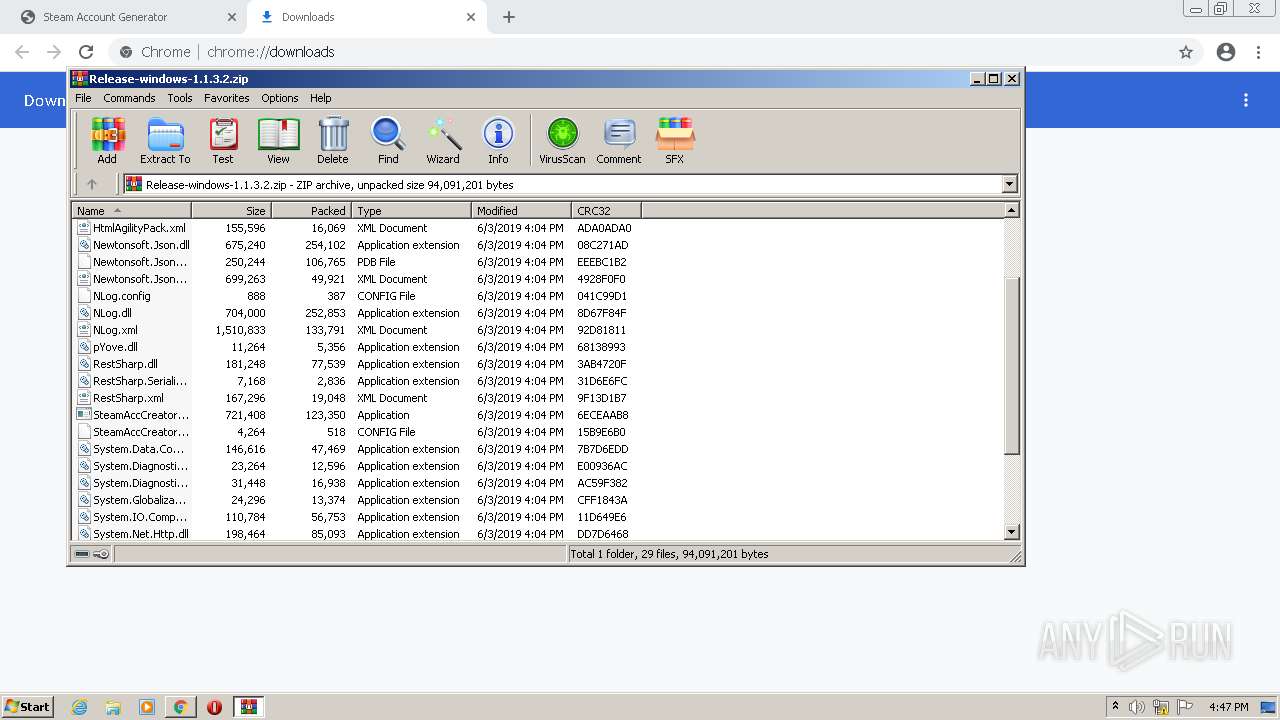The image size is (1280, 720).
Task: Sort by the Size column header
Action: 231,210
